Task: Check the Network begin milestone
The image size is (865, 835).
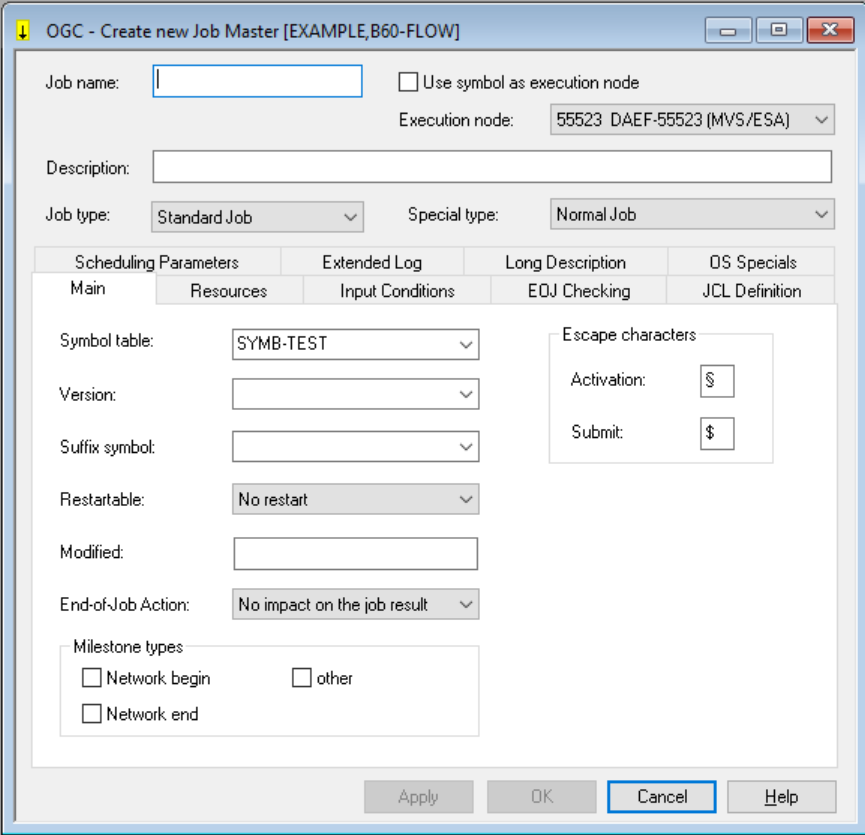Action: pyautogui.click(x=92, y=678)
